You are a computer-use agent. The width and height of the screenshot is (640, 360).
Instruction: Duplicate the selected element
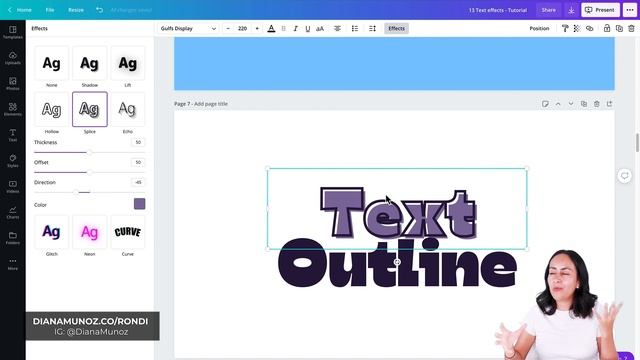click(x=619, y=29)
